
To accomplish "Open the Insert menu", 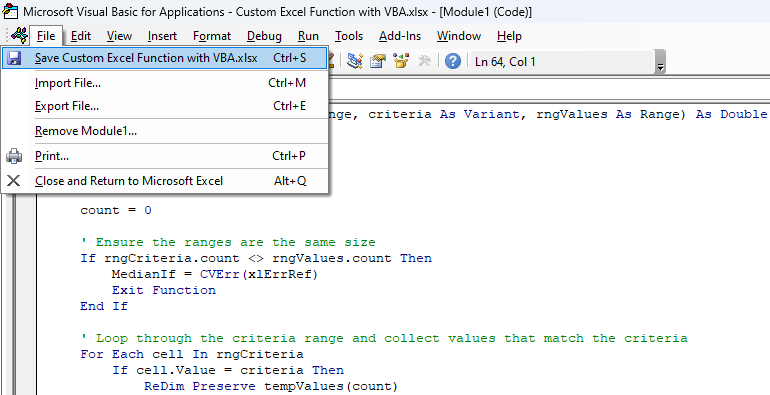I will point(162,36).
